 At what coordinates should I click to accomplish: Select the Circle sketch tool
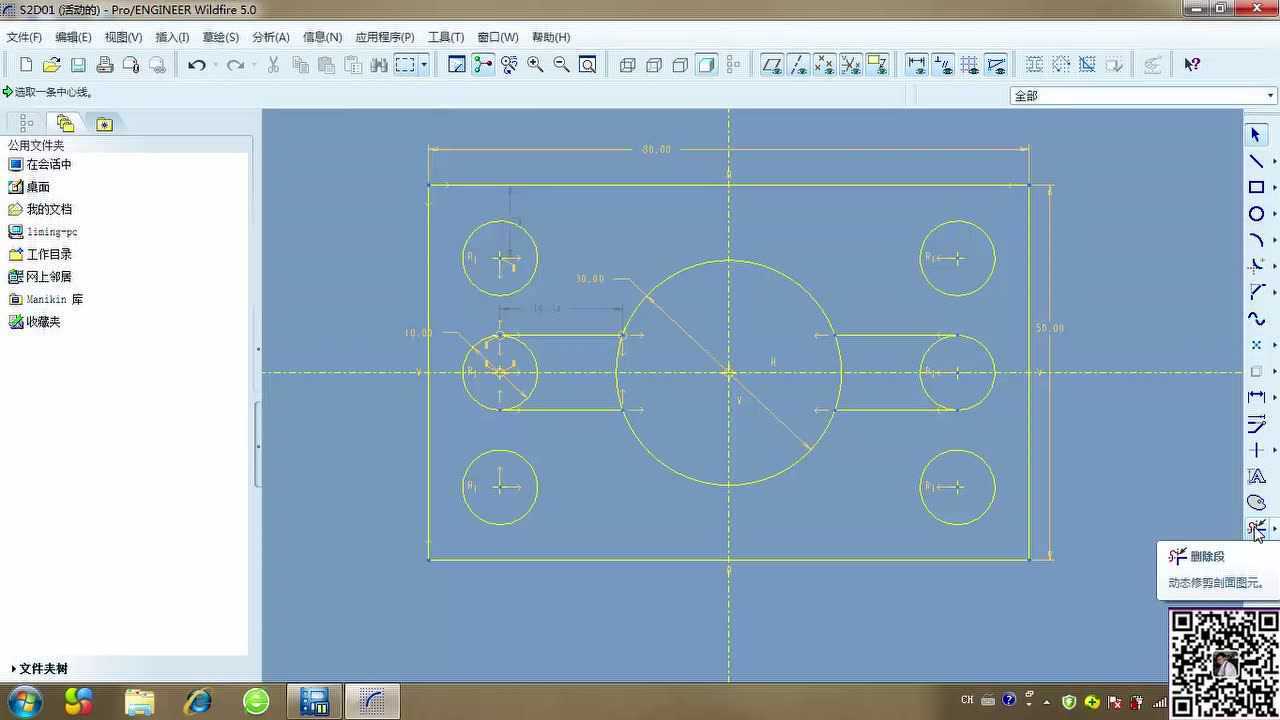1256,214
